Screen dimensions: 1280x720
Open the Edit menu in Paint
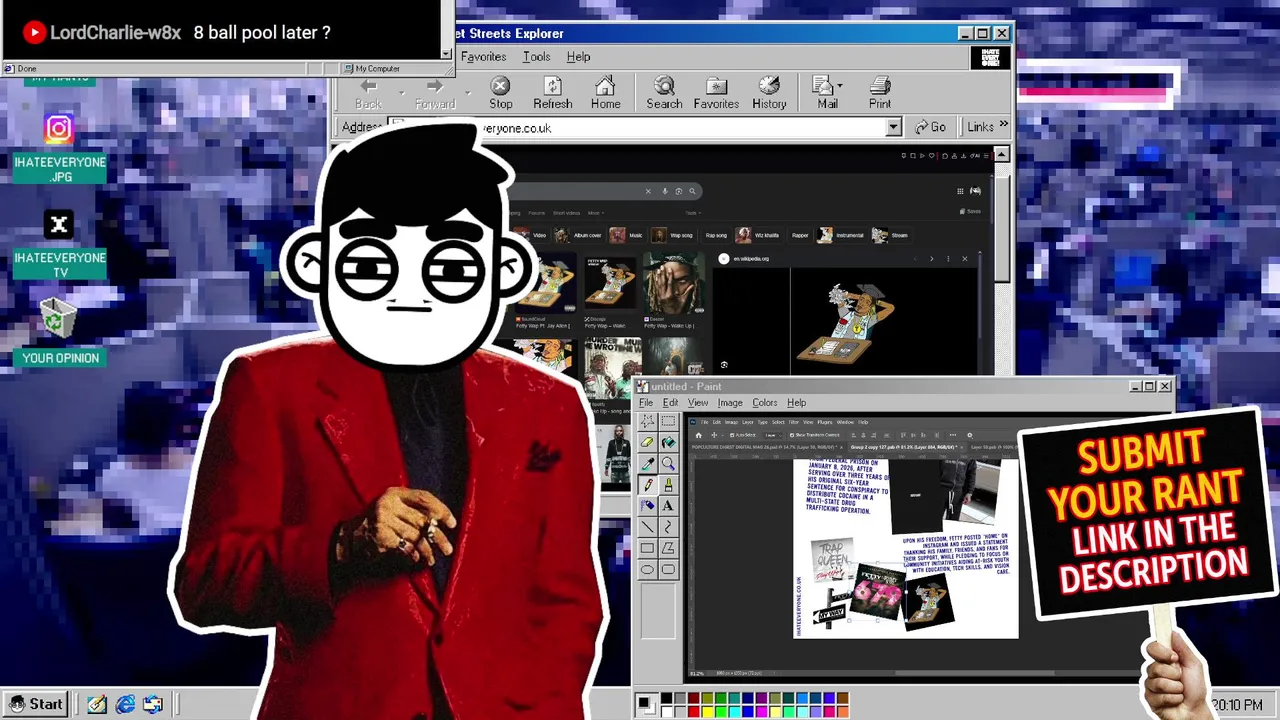click(670, 402)
